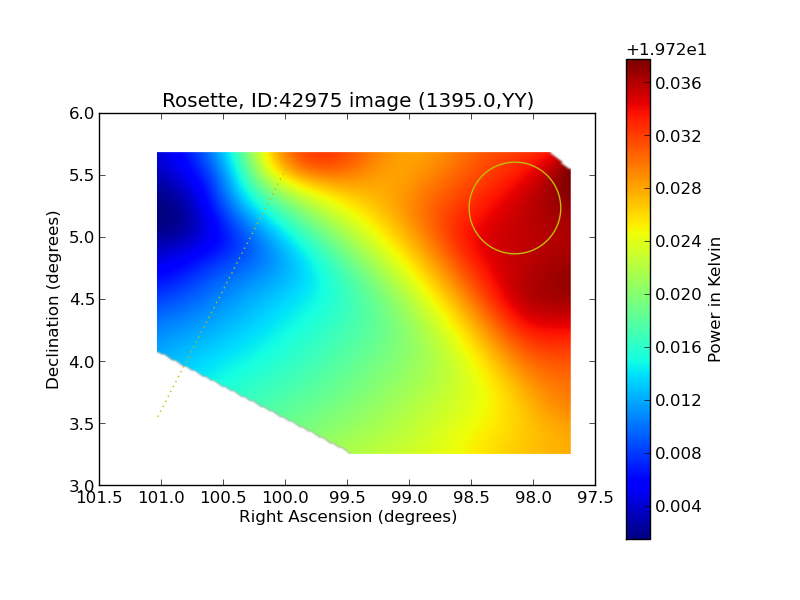Click the 99.0 right ascension tick label
800x600 pixels.
point(410,497)
